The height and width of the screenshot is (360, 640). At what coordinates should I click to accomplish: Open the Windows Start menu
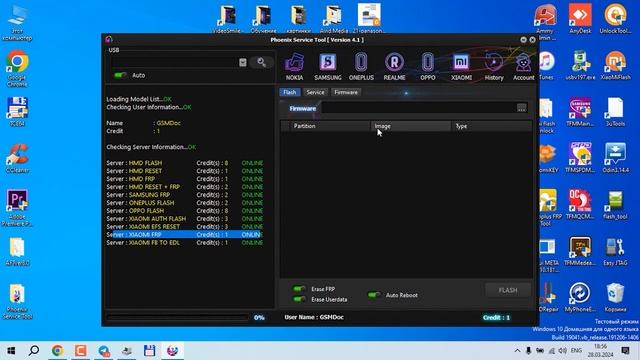point(11,350)
